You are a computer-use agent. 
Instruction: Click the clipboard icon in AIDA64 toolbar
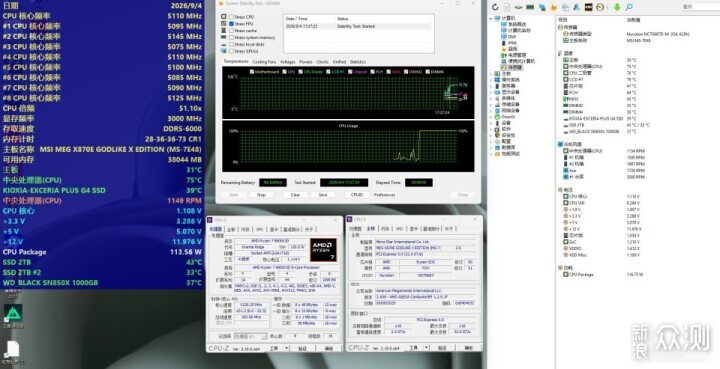pos(566,7)
